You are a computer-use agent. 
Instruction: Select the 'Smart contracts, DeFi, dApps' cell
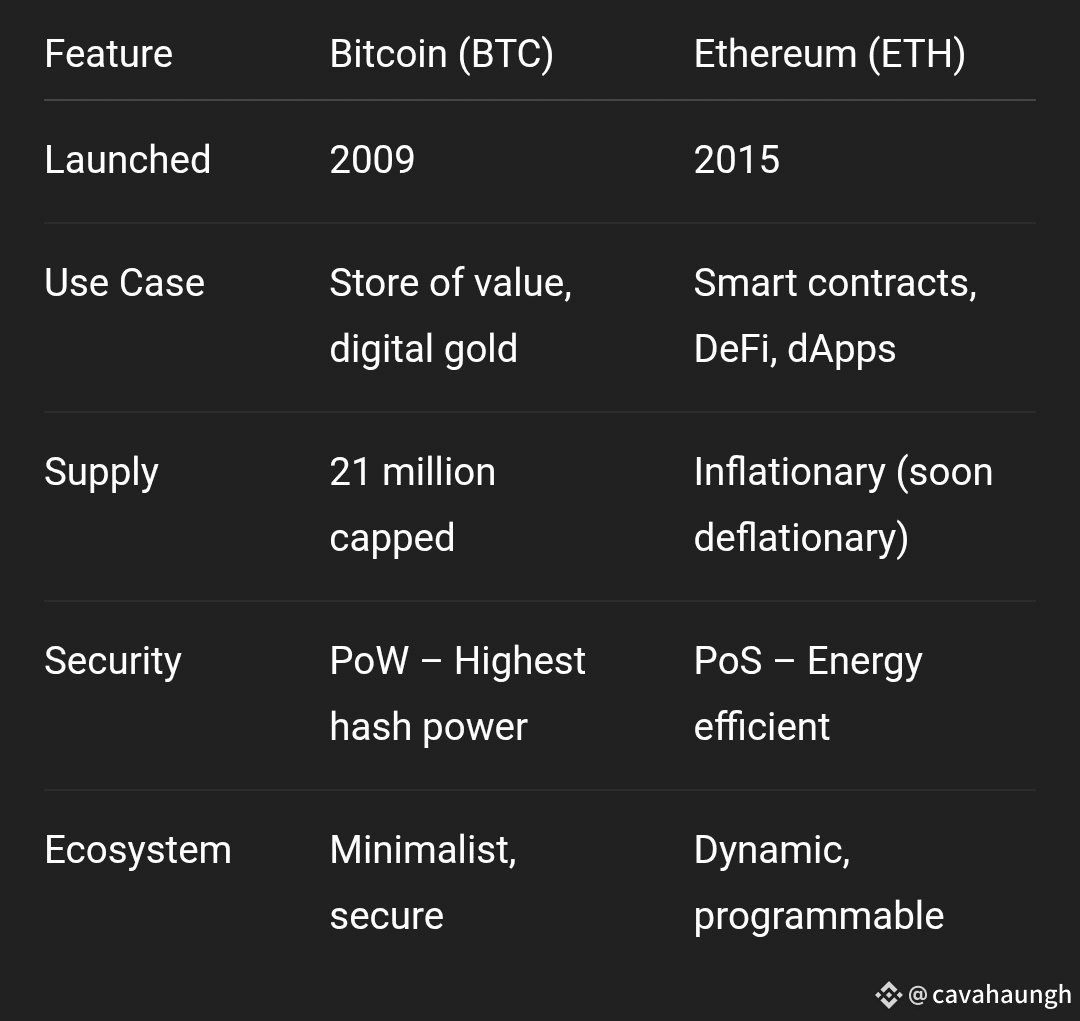tap(835, 316)
